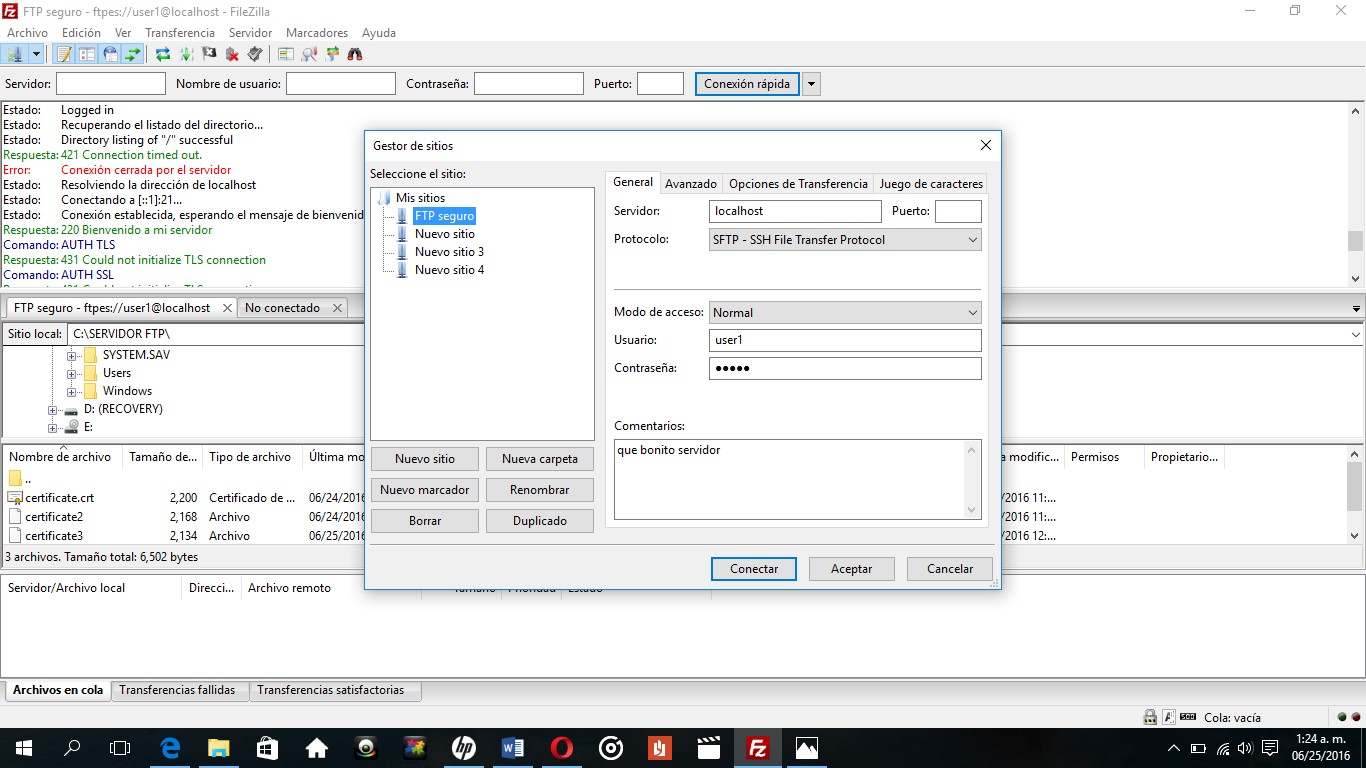
Task: Toggle the message log display
Action: [x=63, y=54]
